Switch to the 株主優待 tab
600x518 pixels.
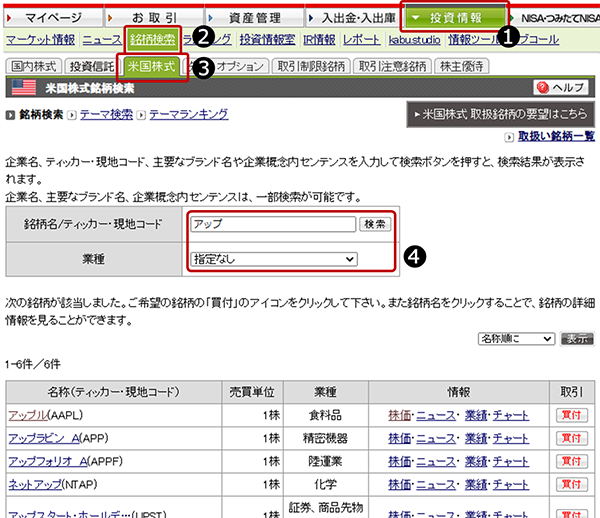coord(461,66)
